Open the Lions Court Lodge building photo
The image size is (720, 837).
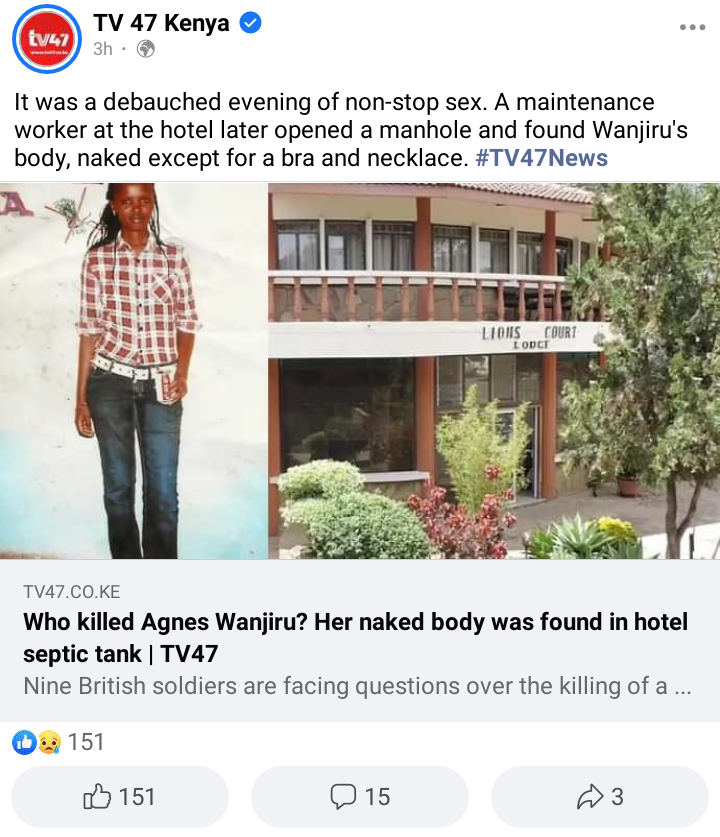[494, 371]
